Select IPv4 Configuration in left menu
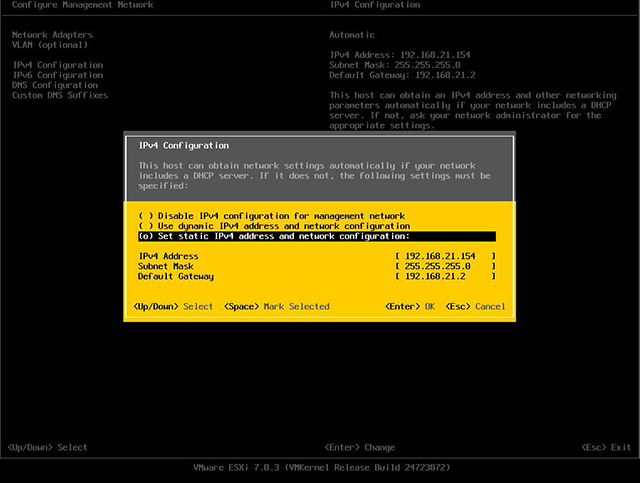640x483 pixels. click(x=58, y=65)
